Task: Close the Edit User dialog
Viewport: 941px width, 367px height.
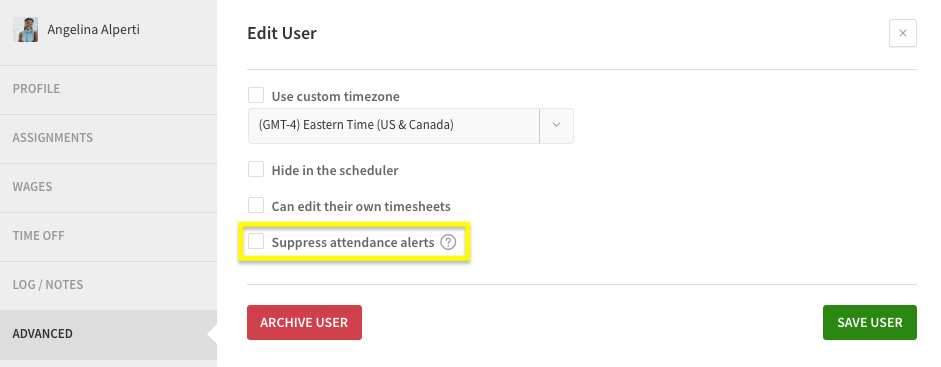Action: click(x=903, y=33)
